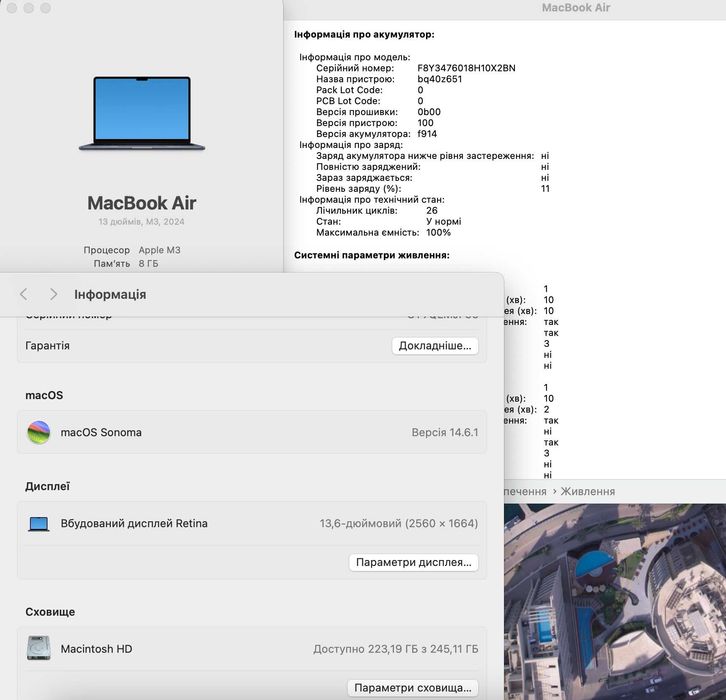
Task: Click the macOS Sonoma label
Action: tap(101, 432)
